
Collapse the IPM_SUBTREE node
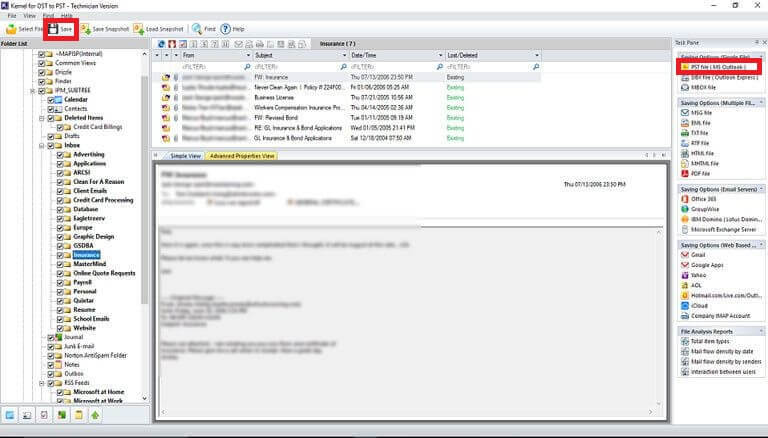click(x=32, y=91)
